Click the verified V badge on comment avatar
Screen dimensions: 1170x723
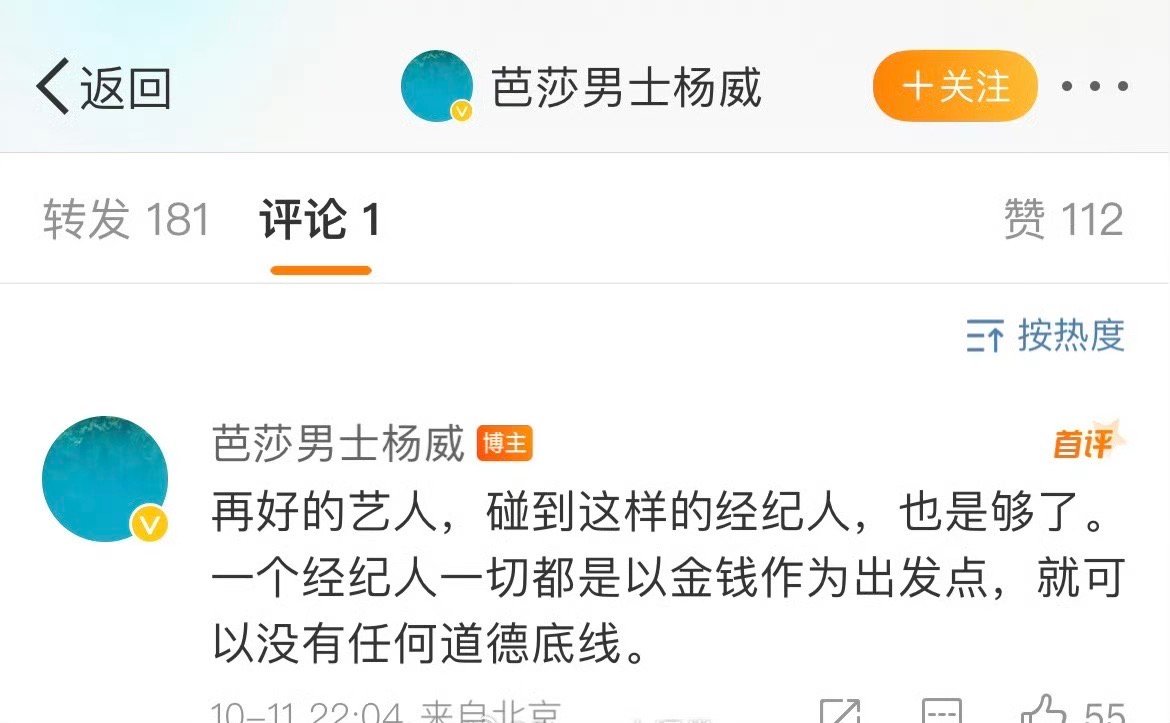(149, 524)
